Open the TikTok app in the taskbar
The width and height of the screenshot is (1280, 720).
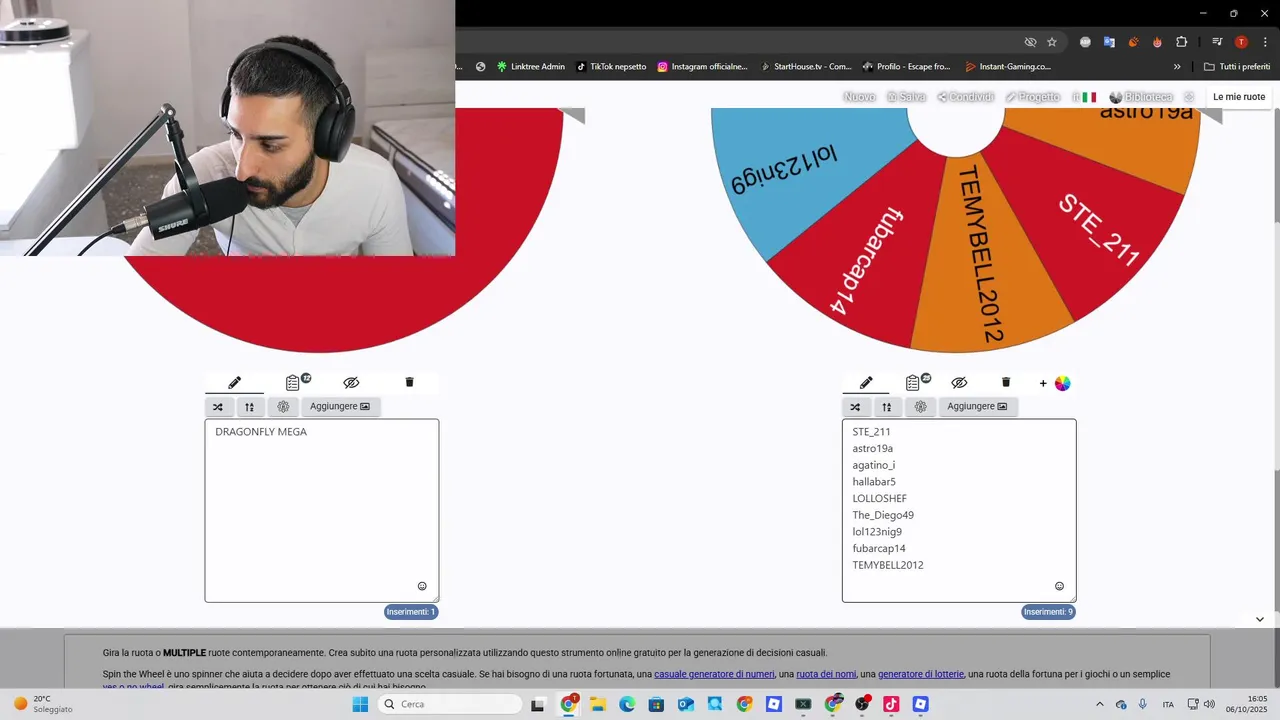[891, 704]
